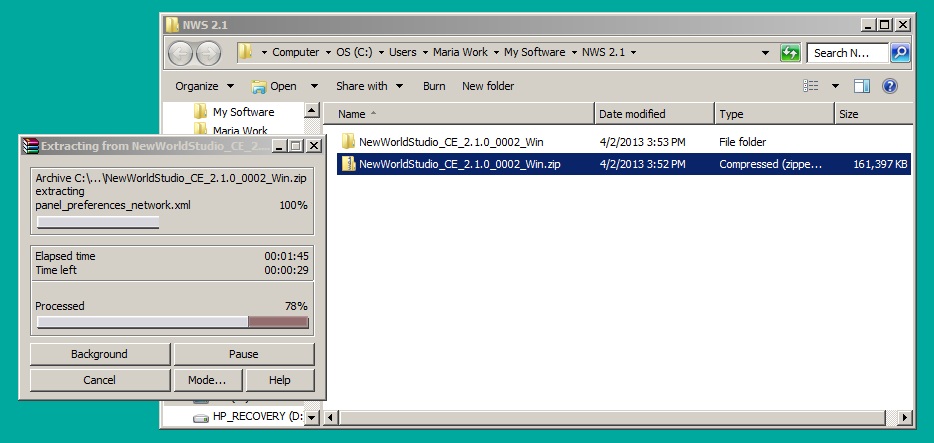Sort by the Size column header
This screenshot has width=934, height=443.
tap(873, 114)
